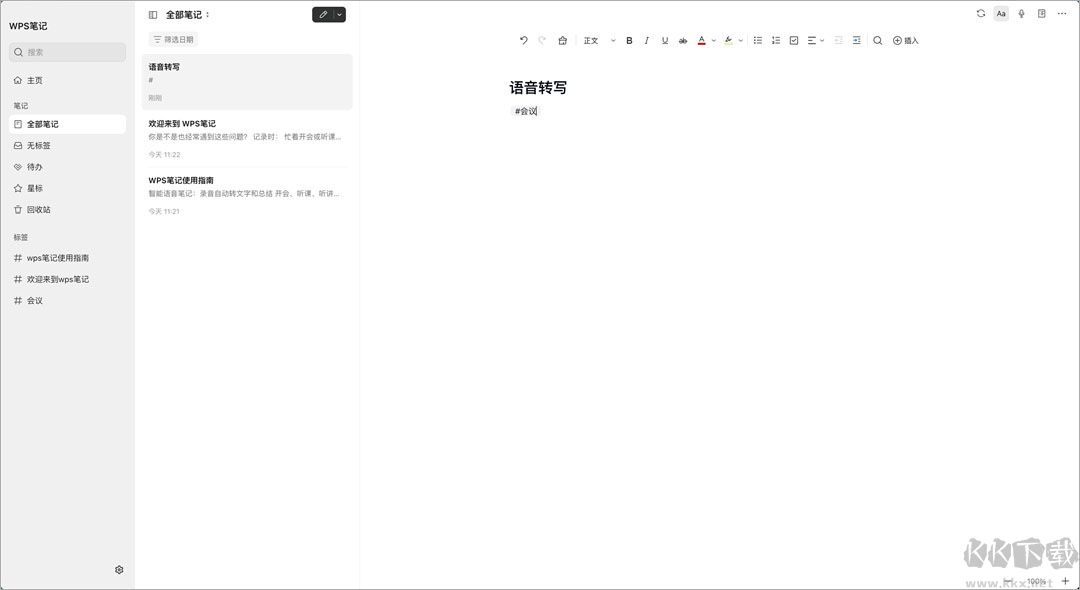Screen dimensions: 1080x590
Task: Toggle the note list panel layout icon
Action: point(151,14)
